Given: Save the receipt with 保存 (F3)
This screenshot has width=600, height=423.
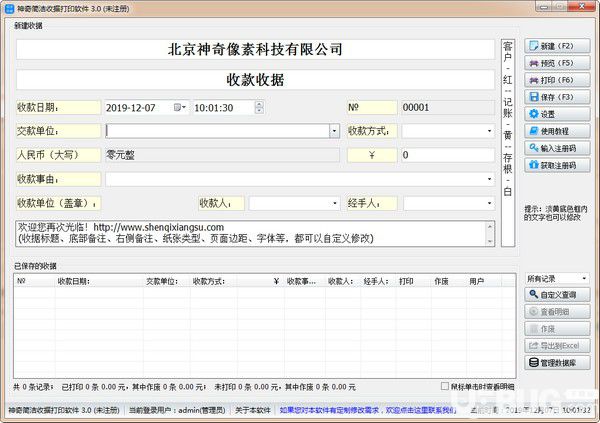Looking at the screenshot, I should pyautogui.click(x=557, y=97).
